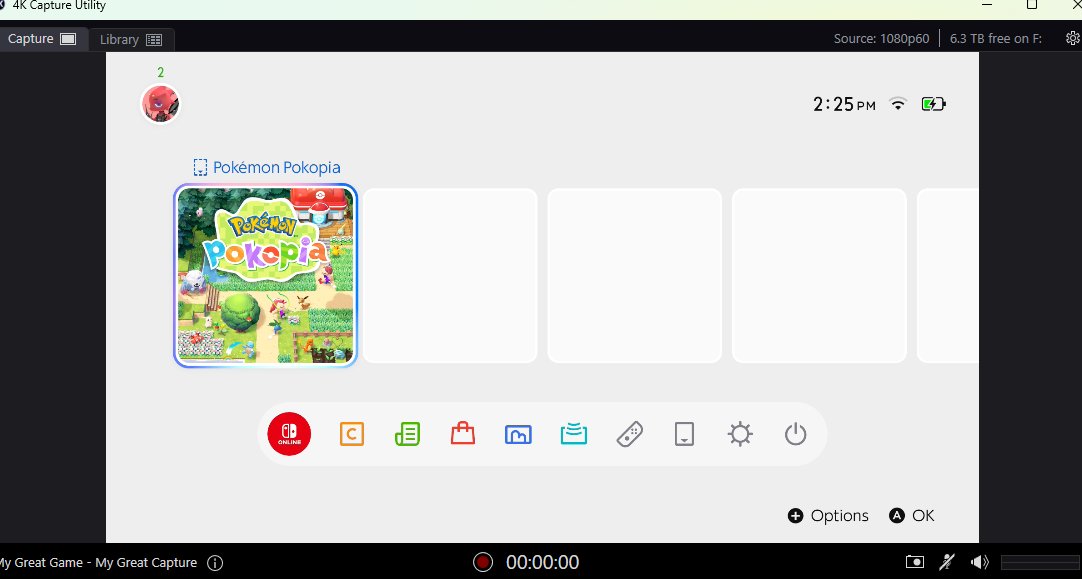1082x579 pixels.
Task: Switch to the Library tab
Action: 131,39
